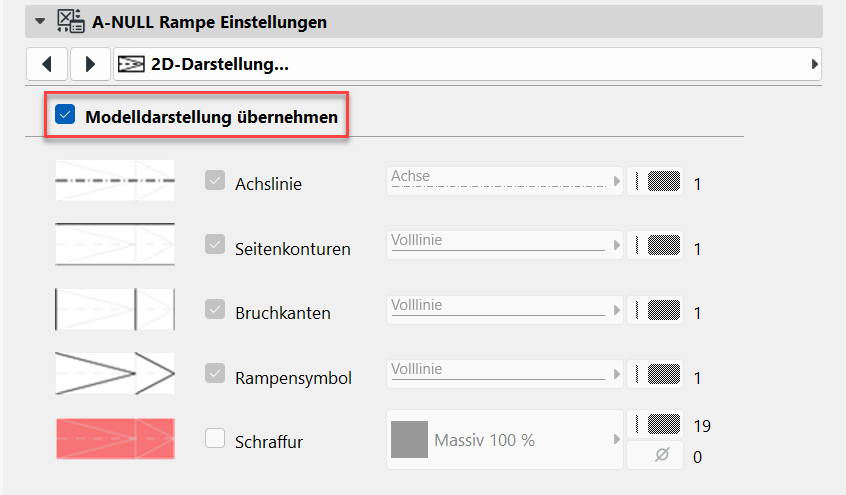This screenshot has height=495, width=846.
Task: Click the A-NULL Rampe Einstellungen panel icon
Action: pos(71,20)
